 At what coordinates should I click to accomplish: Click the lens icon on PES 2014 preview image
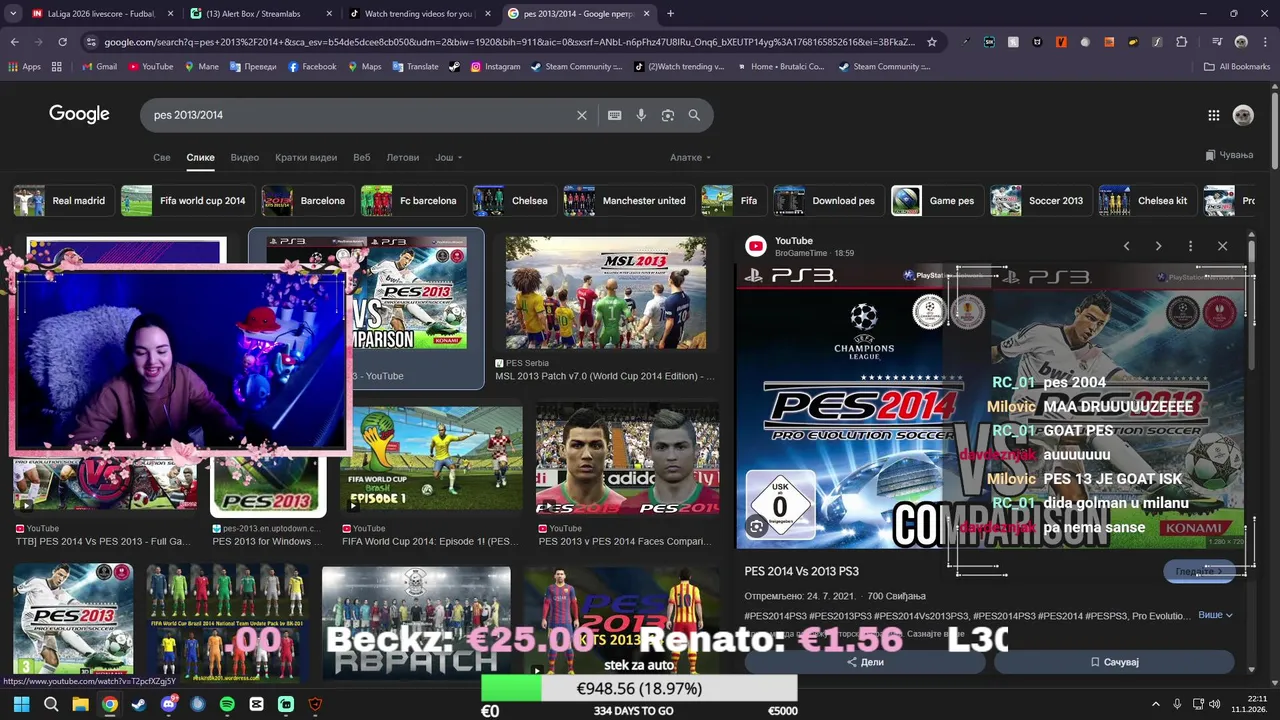pyautogui.click(x=757, y=526)
